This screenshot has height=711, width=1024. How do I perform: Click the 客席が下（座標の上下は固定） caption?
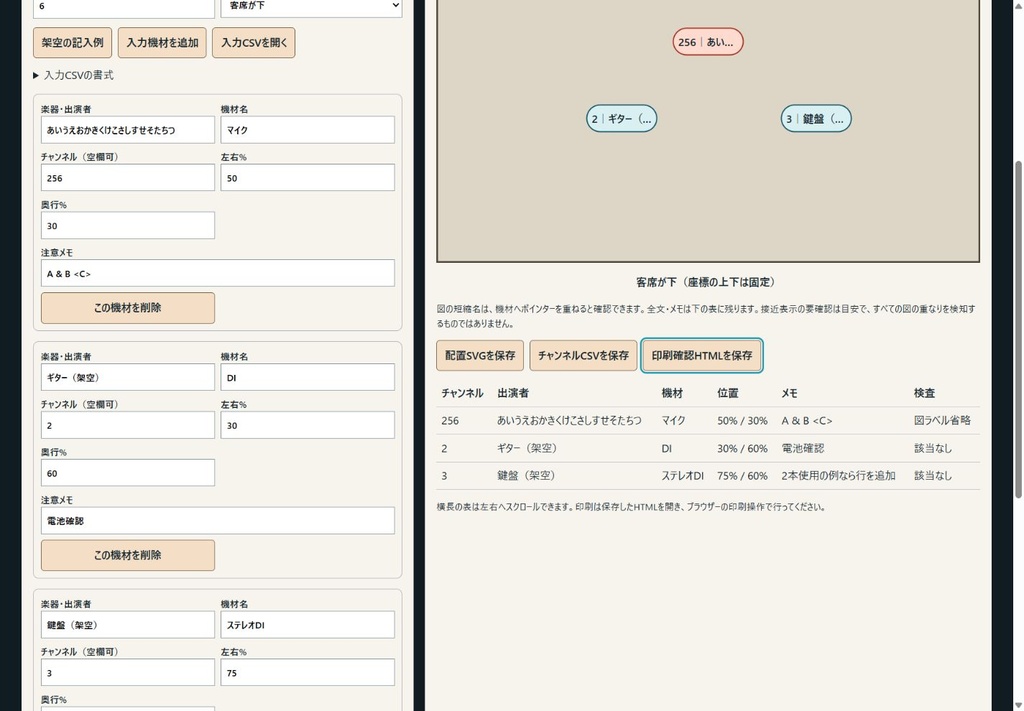point(708,282)
